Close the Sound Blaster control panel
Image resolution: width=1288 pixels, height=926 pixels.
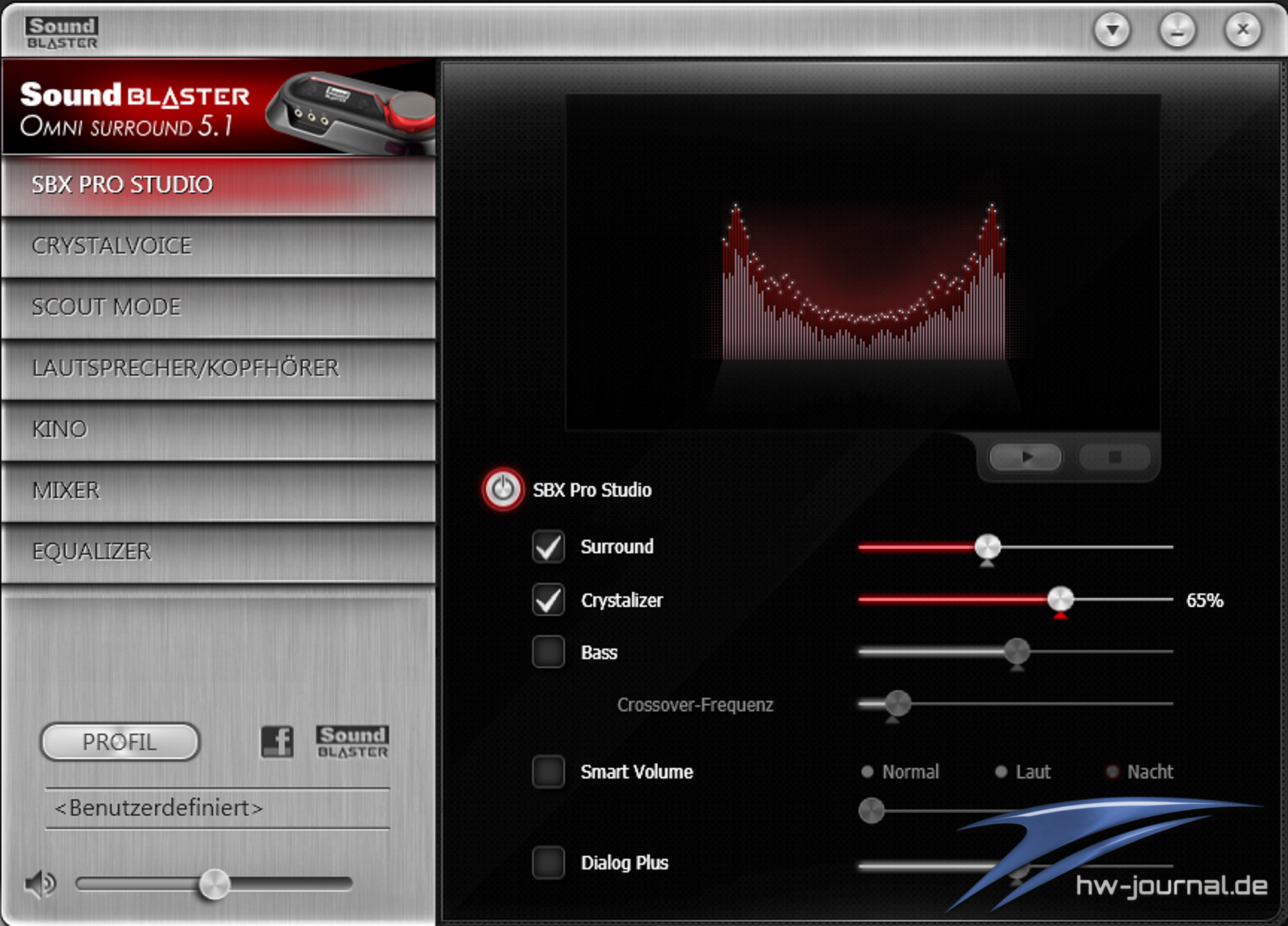pos(1243,30)
